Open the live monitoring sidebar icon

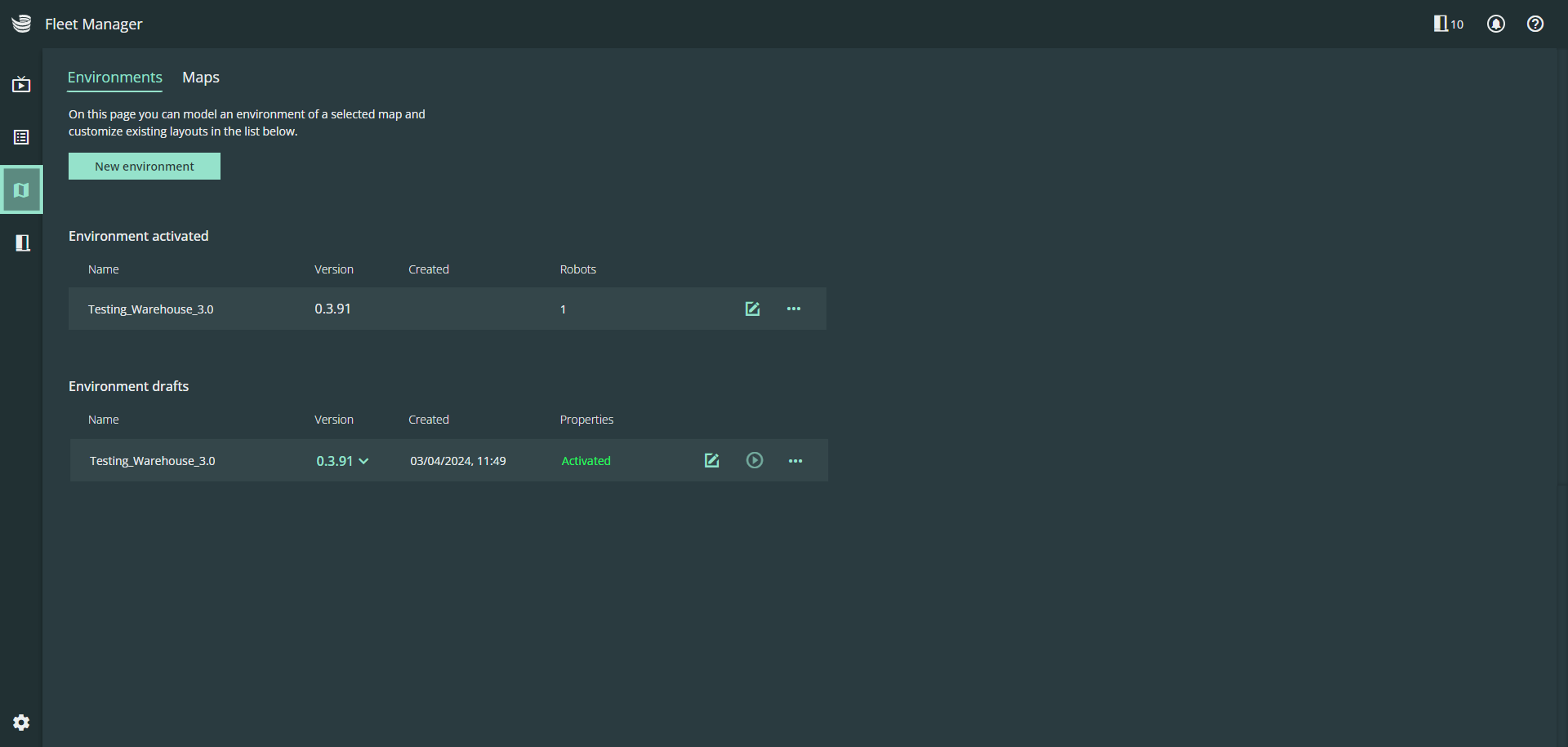coord(21,84)
